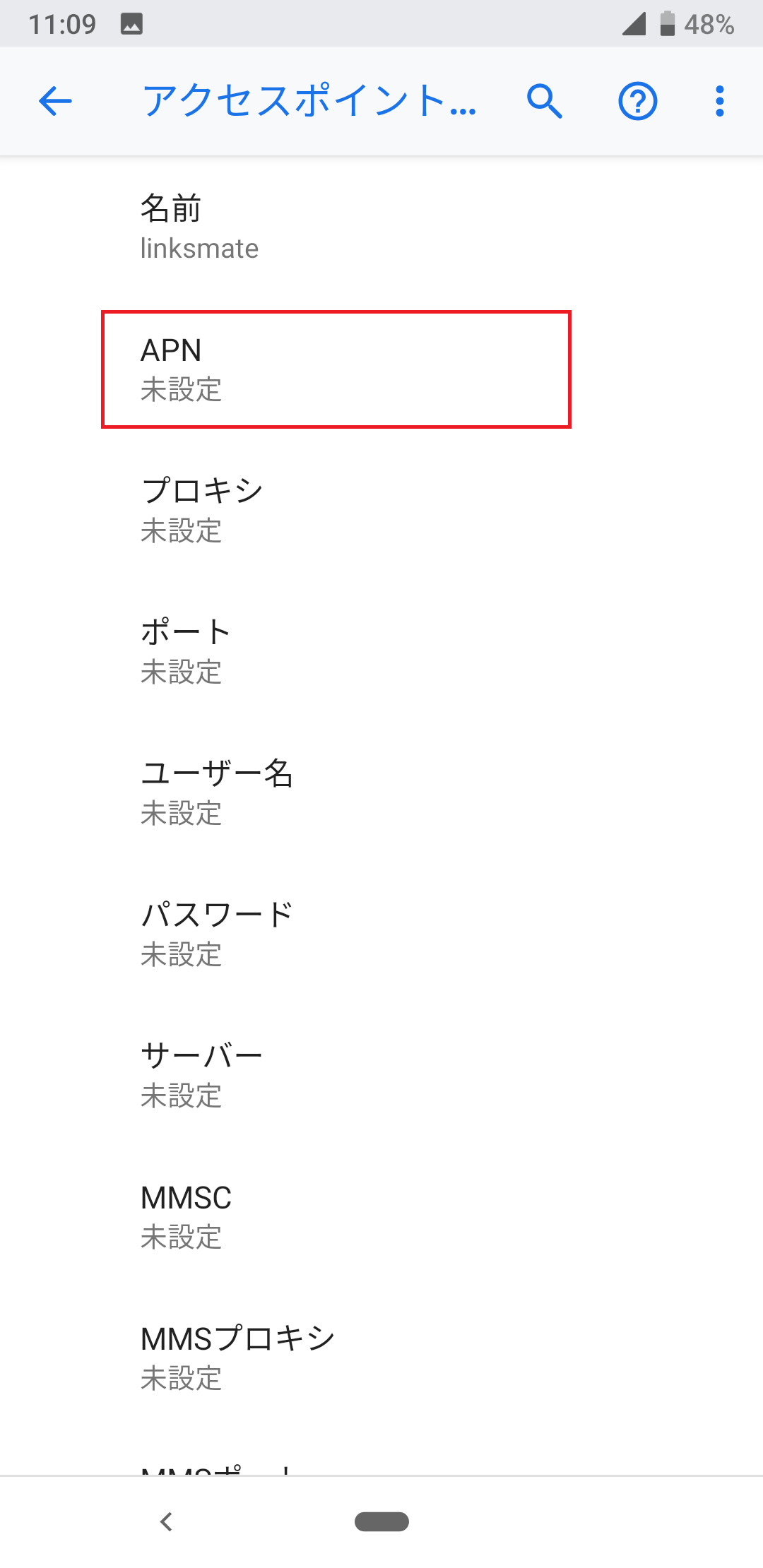Edit the 名前 field showing linksmate

click(336, 226)
